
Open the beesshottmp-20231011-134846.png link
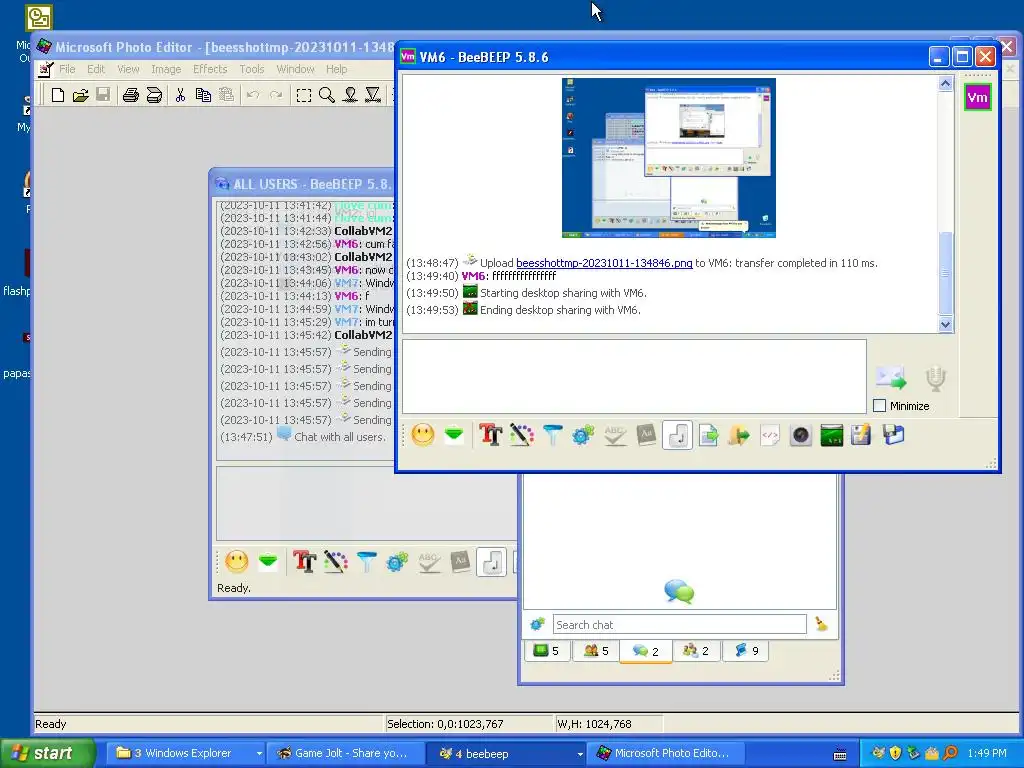click(x=604, y=263)
